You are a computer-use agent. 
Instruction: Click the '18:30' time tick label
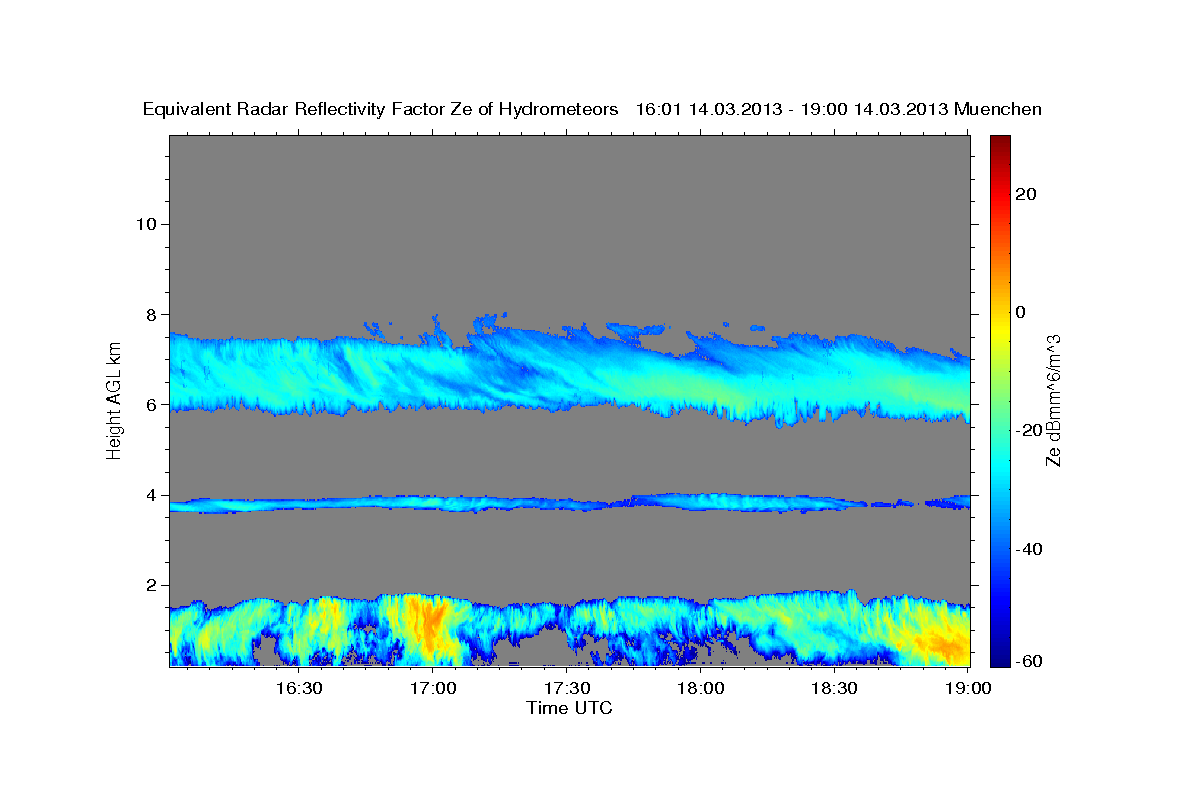[835, 688]
